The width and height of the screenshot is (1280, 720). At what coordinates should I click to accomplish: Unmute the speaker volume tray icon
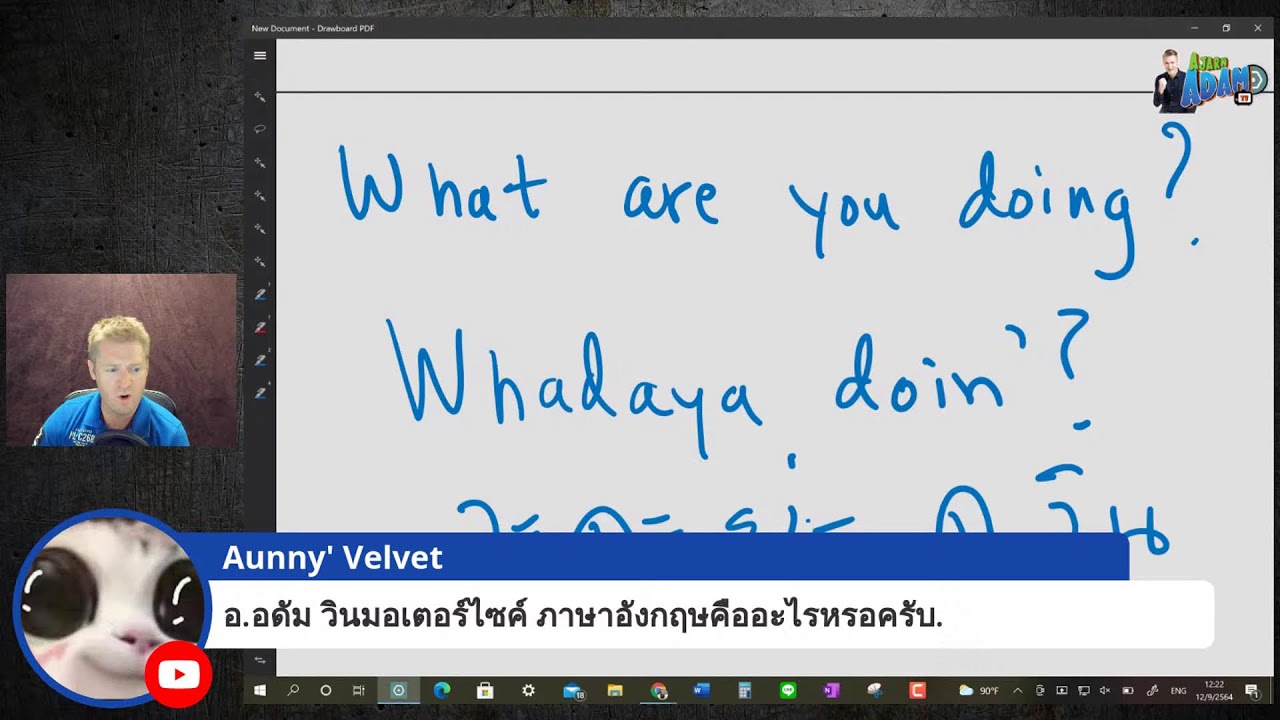pos(1105,690)
